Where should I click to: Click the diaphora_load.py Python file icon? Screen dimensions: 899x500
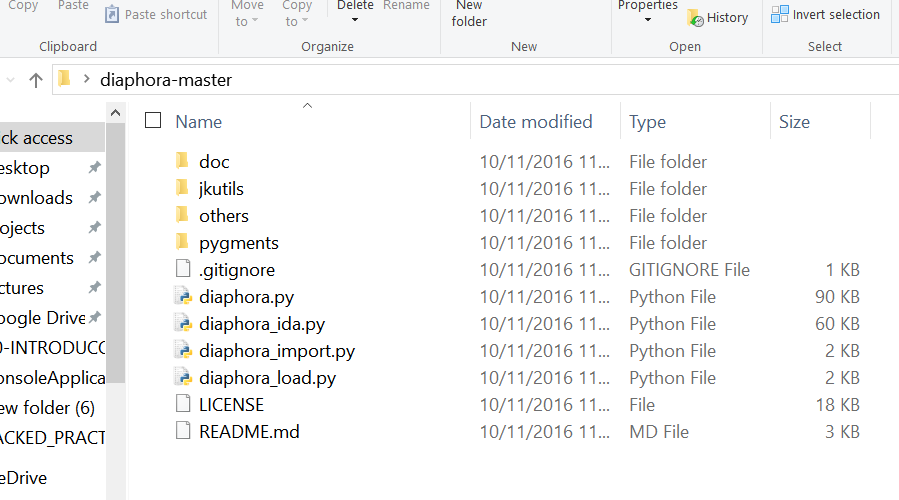pos(182,377)
